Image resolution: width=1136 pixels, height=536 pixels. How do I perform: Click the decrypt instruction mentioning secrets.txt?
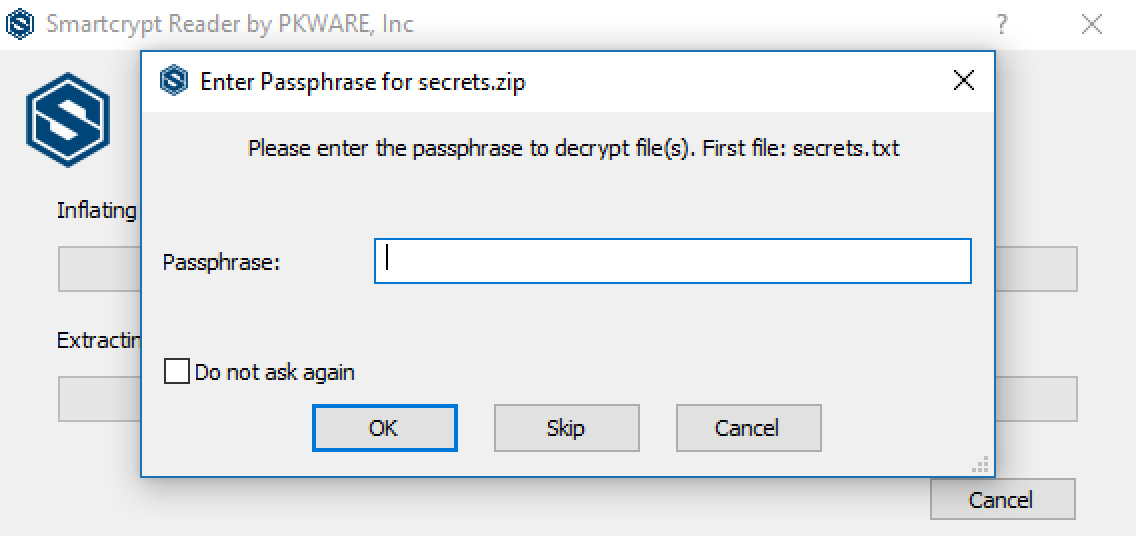[573, 148]
